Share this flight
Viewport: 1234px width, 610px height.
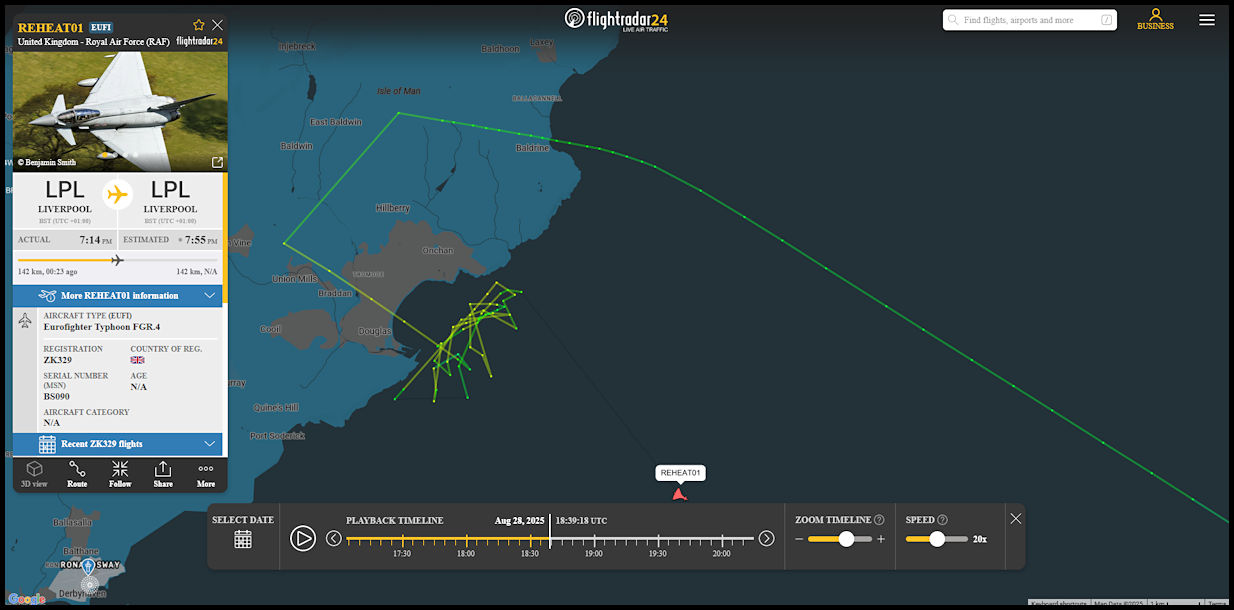point(163,473)
